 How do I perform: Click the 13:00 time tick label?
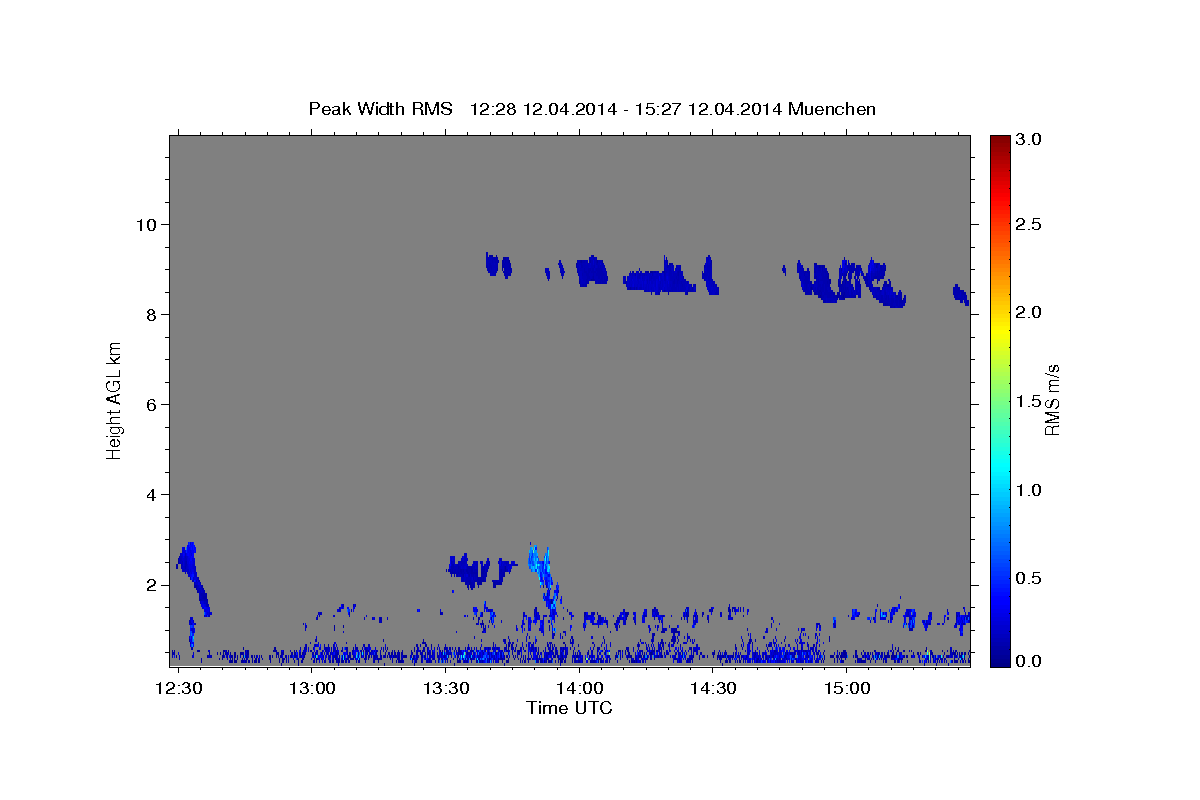tap(313, 688)
